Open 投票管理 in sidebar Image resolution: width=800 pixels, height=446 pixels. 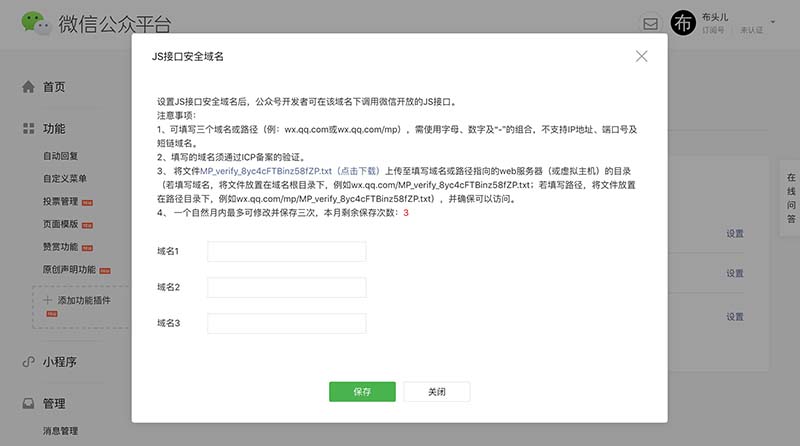pos(61,202)
